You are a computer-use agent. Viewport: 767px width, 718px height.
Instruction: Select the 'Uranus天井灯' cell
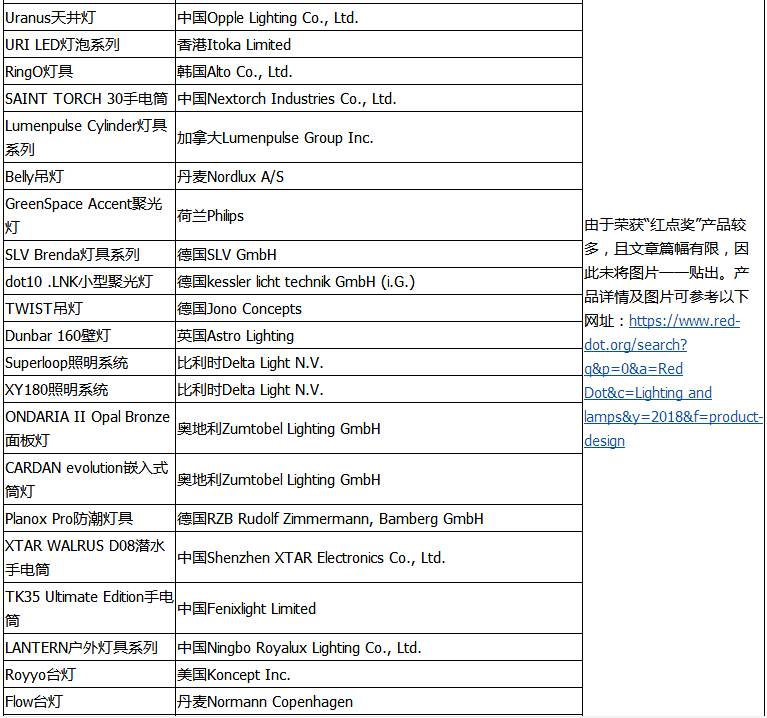coord(90,18)
